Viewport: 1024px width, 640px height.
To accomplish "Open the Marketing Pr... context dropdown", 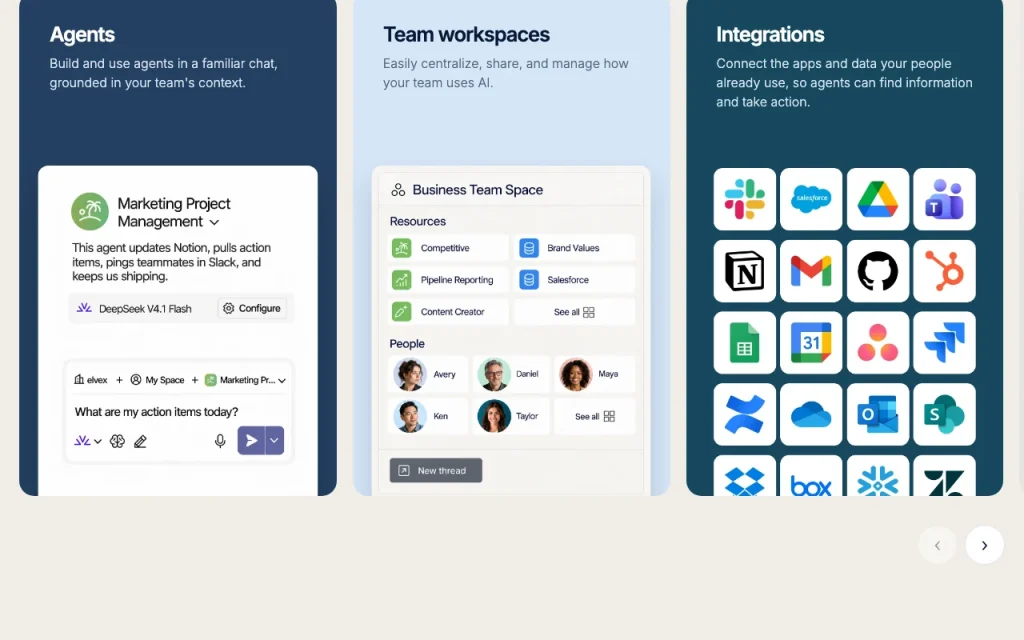I will click(x=246, y=380).
